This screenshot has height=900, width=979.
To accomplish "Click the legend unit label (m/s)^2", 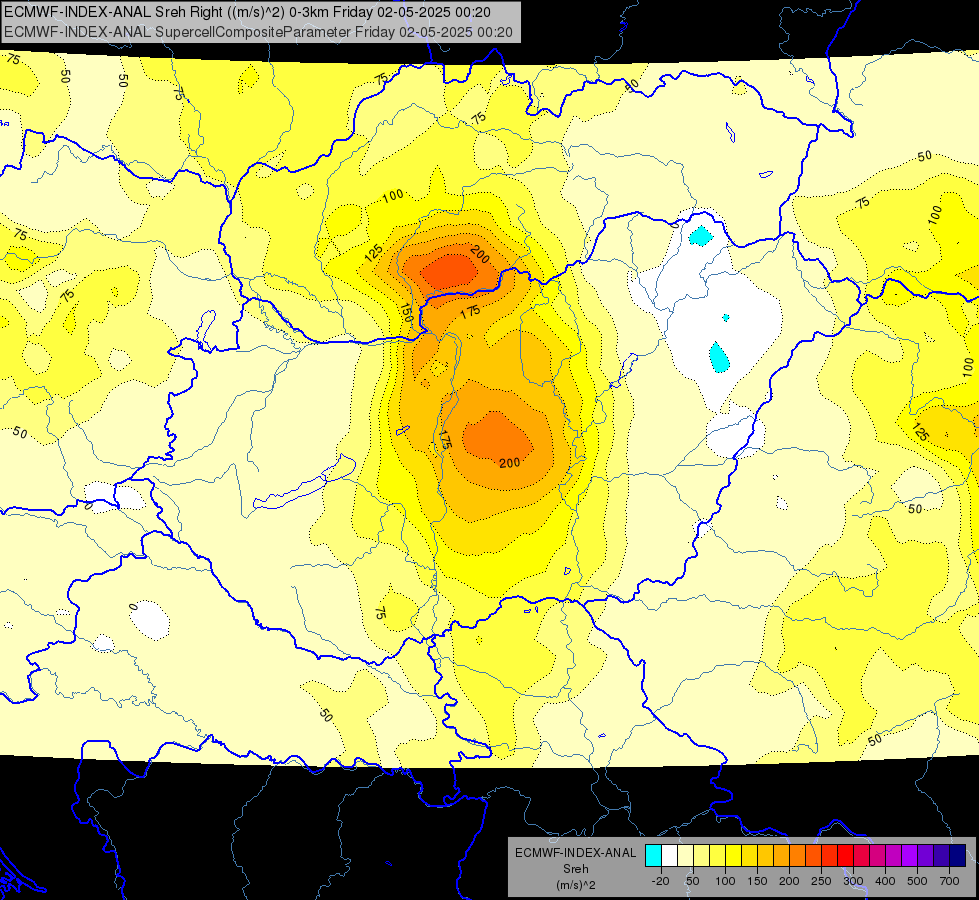I will 576,885.
